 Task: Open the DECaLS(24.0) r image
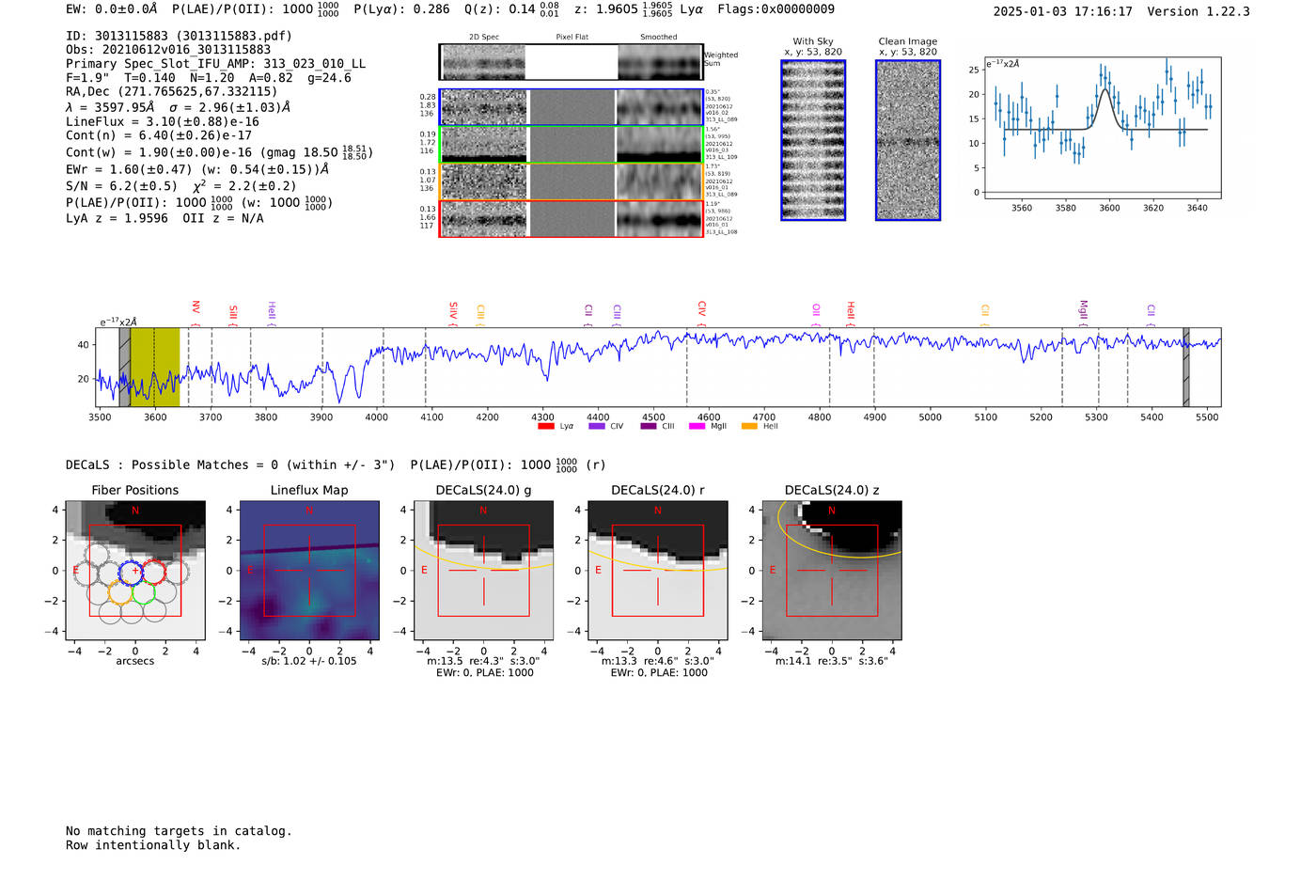coord(657,571)
